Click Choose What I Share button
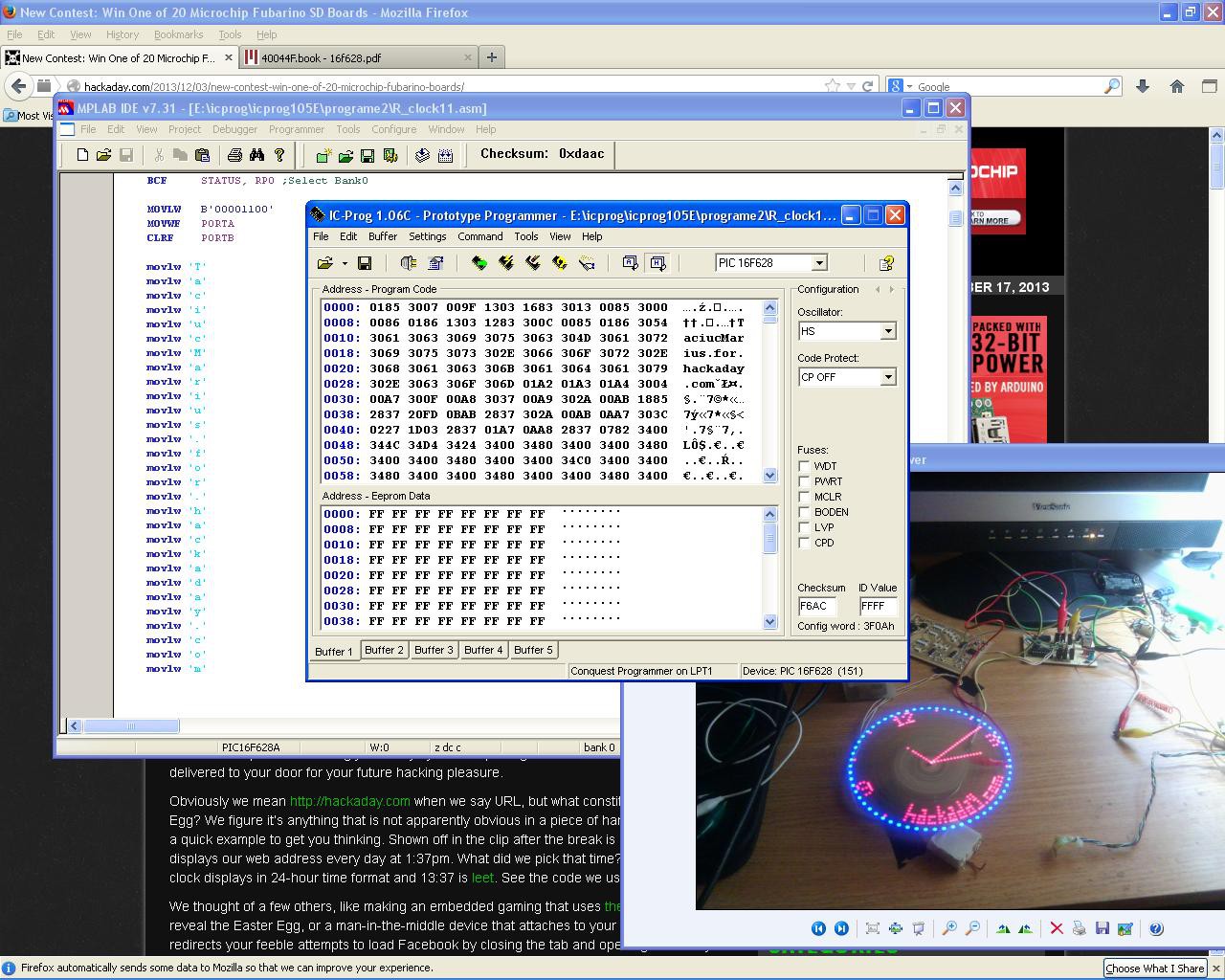The image size is (1225, 980). tap(1154, 969)
